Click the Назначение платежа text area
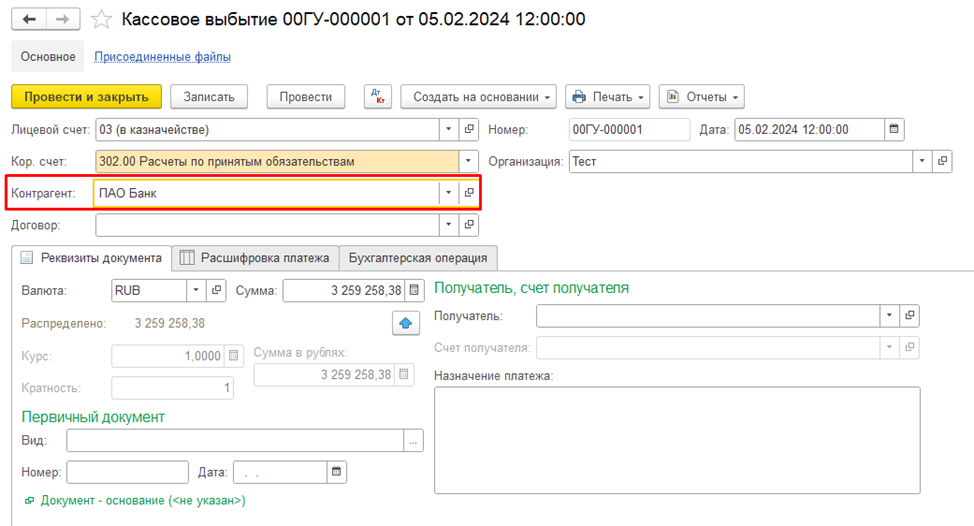 [677, 440]
